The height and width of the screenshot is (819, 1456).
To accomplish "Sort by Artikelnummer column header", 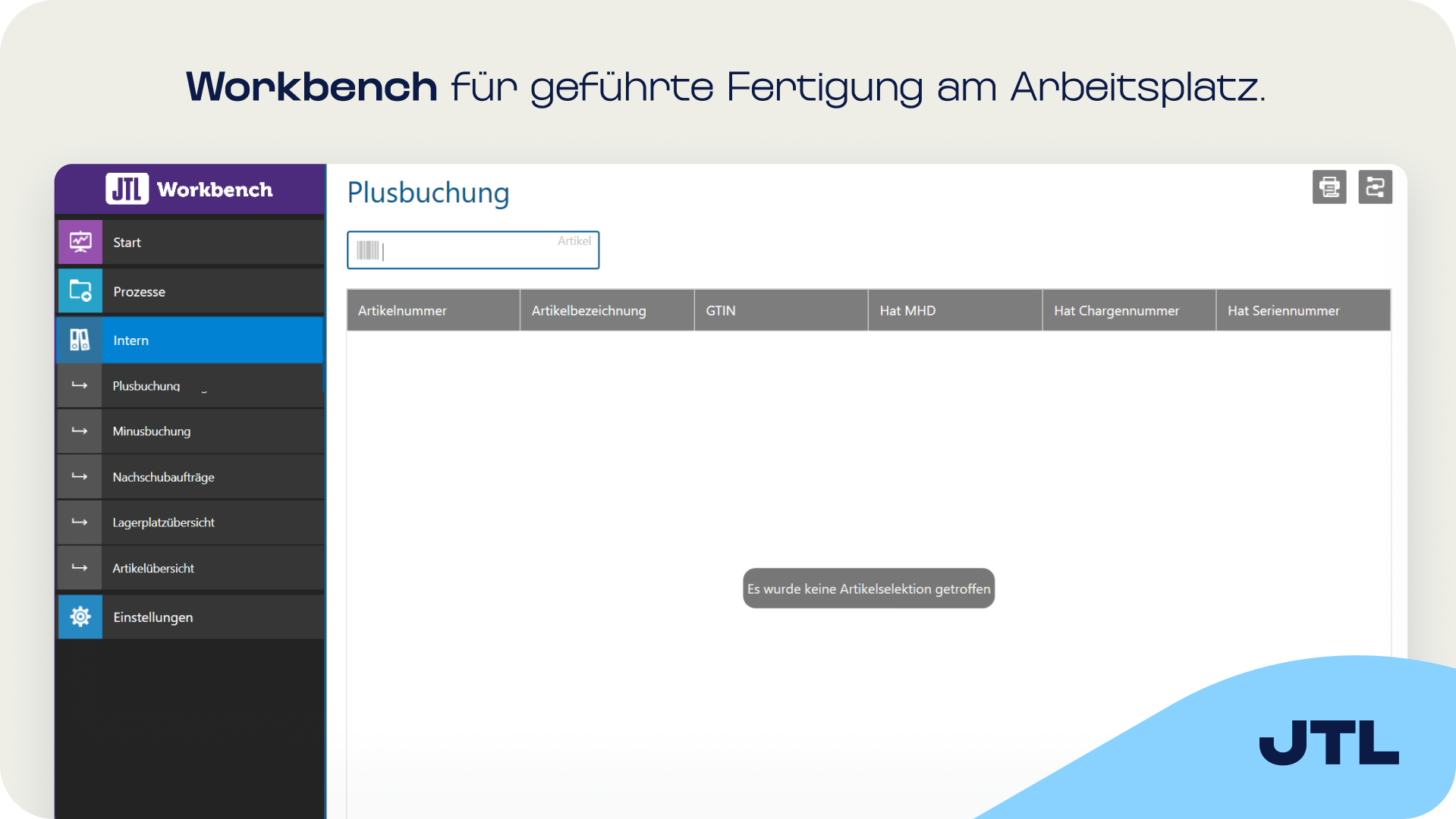I will 433,310.
